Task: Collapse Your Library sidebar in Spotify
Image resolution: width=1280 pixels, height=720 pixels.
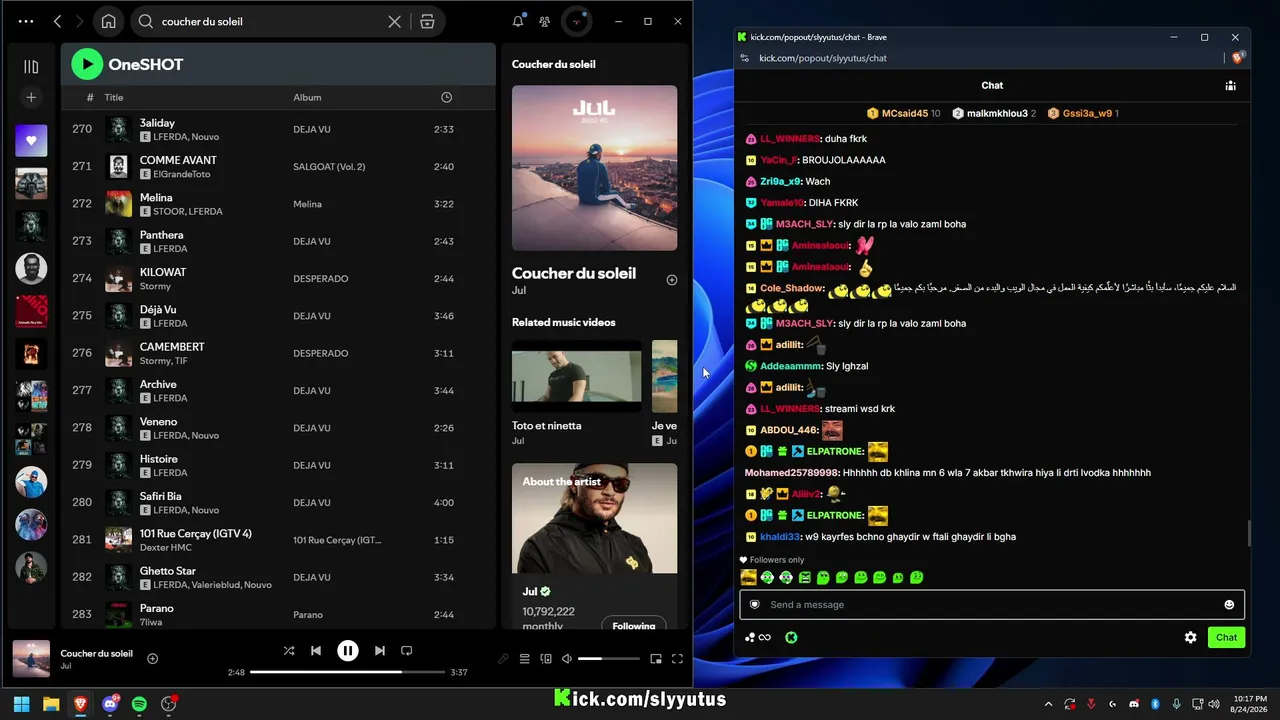Action: [x=31, y=67]
